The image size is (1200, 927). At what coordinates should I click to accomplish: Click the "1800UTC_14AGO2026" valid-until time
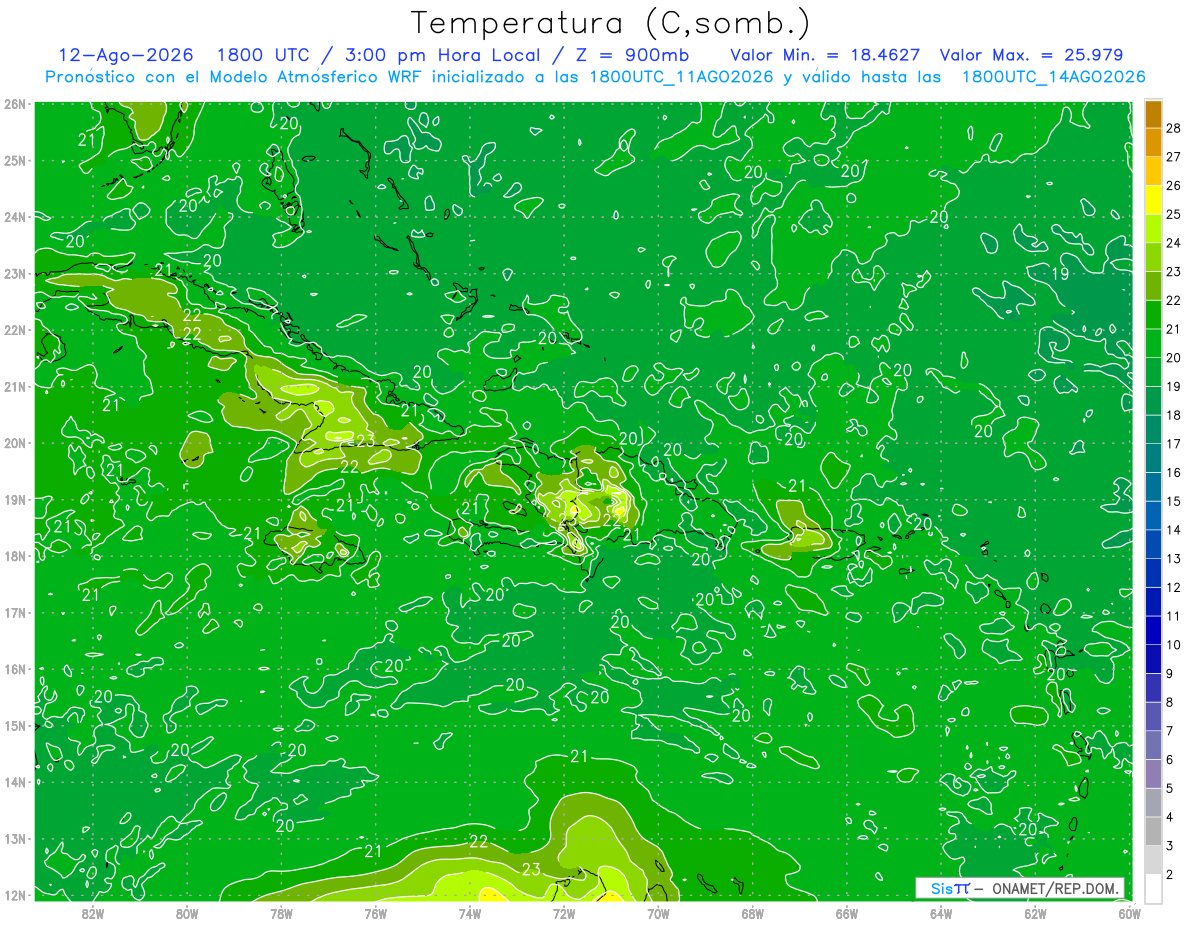click(x=1053, y=77)
